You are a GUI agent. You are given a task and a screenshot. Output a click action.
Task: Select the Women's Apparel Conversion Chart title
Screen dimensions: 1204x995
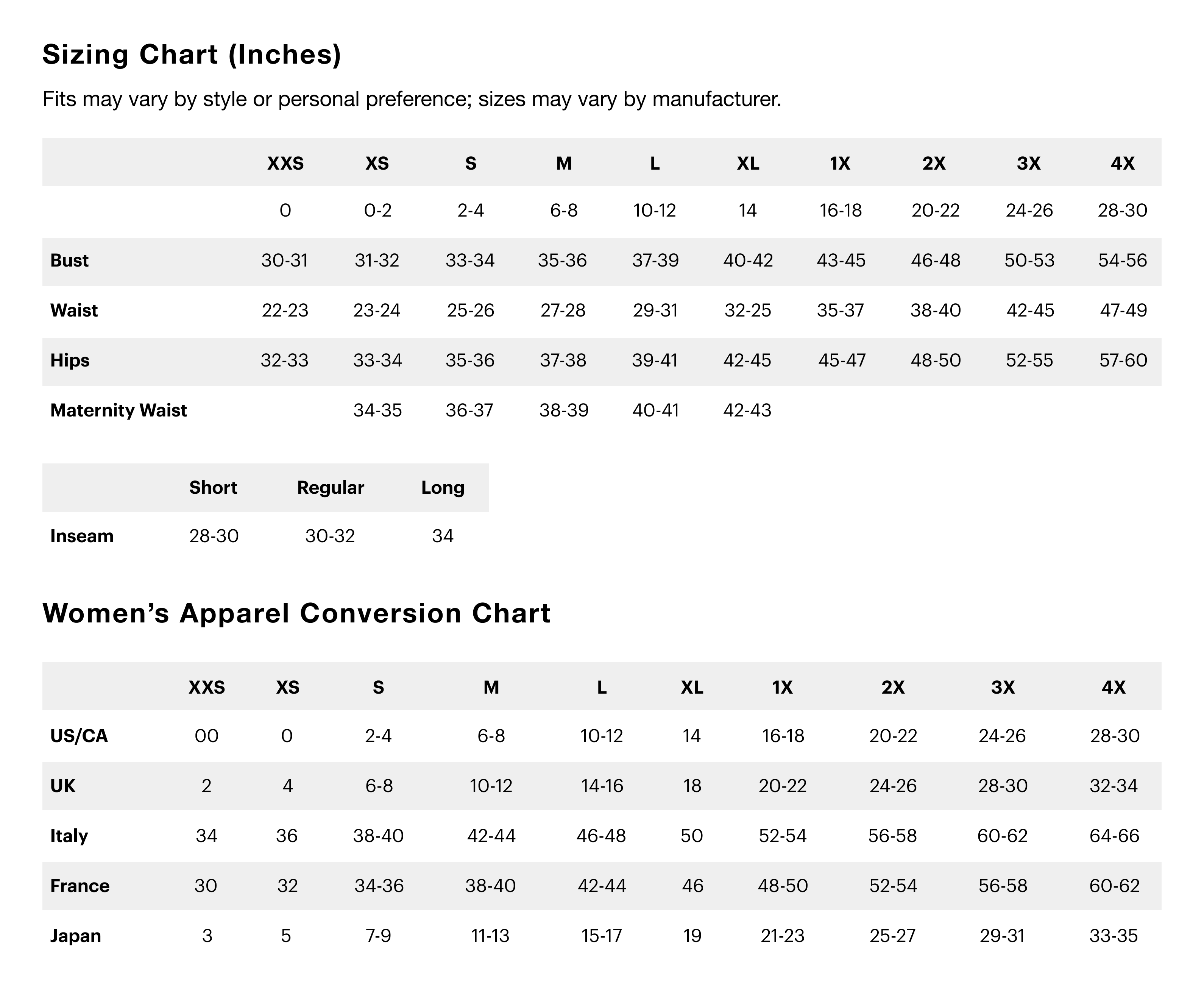pyautogui.click(x=296, y=613)
